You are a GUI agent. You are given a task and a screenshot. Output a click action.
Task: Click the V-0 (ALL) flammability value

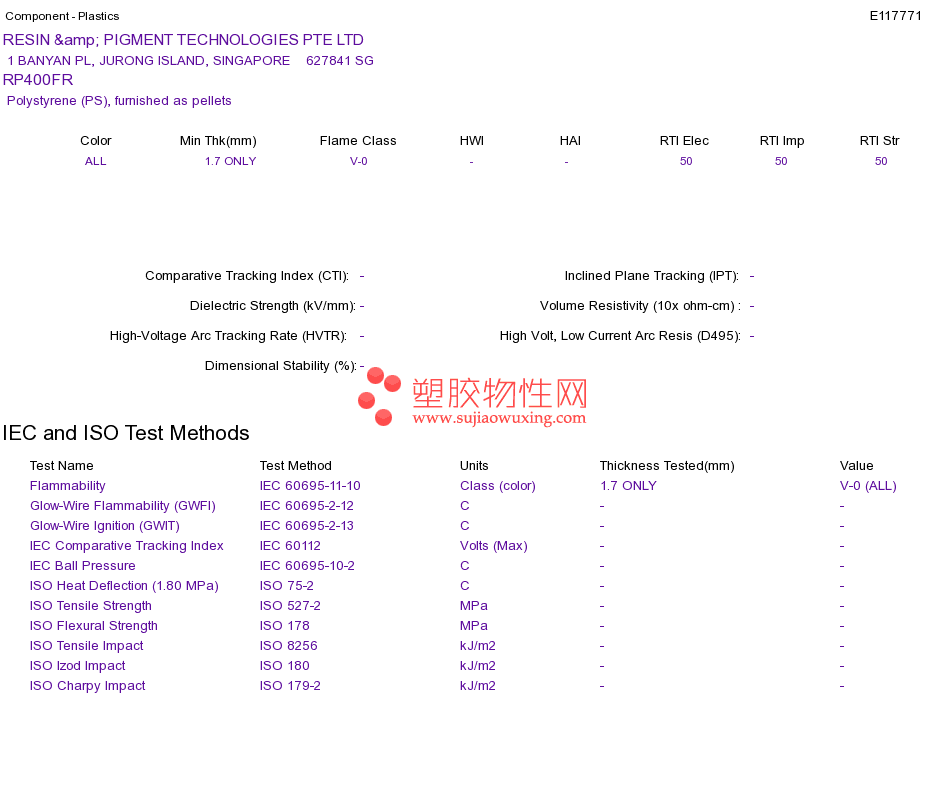[x=868, y=486]
